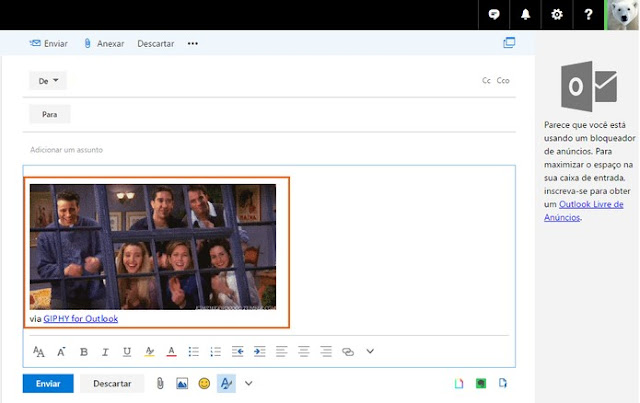This screenshot has height=403, width=640.
Task: Decrease paragraph indent
Action: click(x=238, y=352)
